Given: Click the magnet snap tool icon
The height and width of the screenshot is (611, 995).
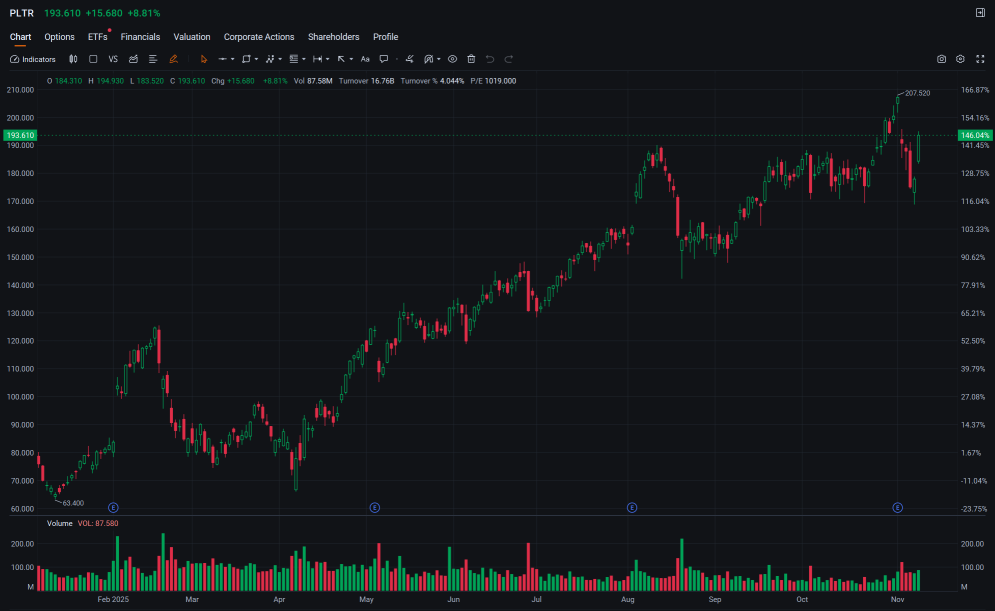Looking at the screenshot, I should (x=429, y=59).
